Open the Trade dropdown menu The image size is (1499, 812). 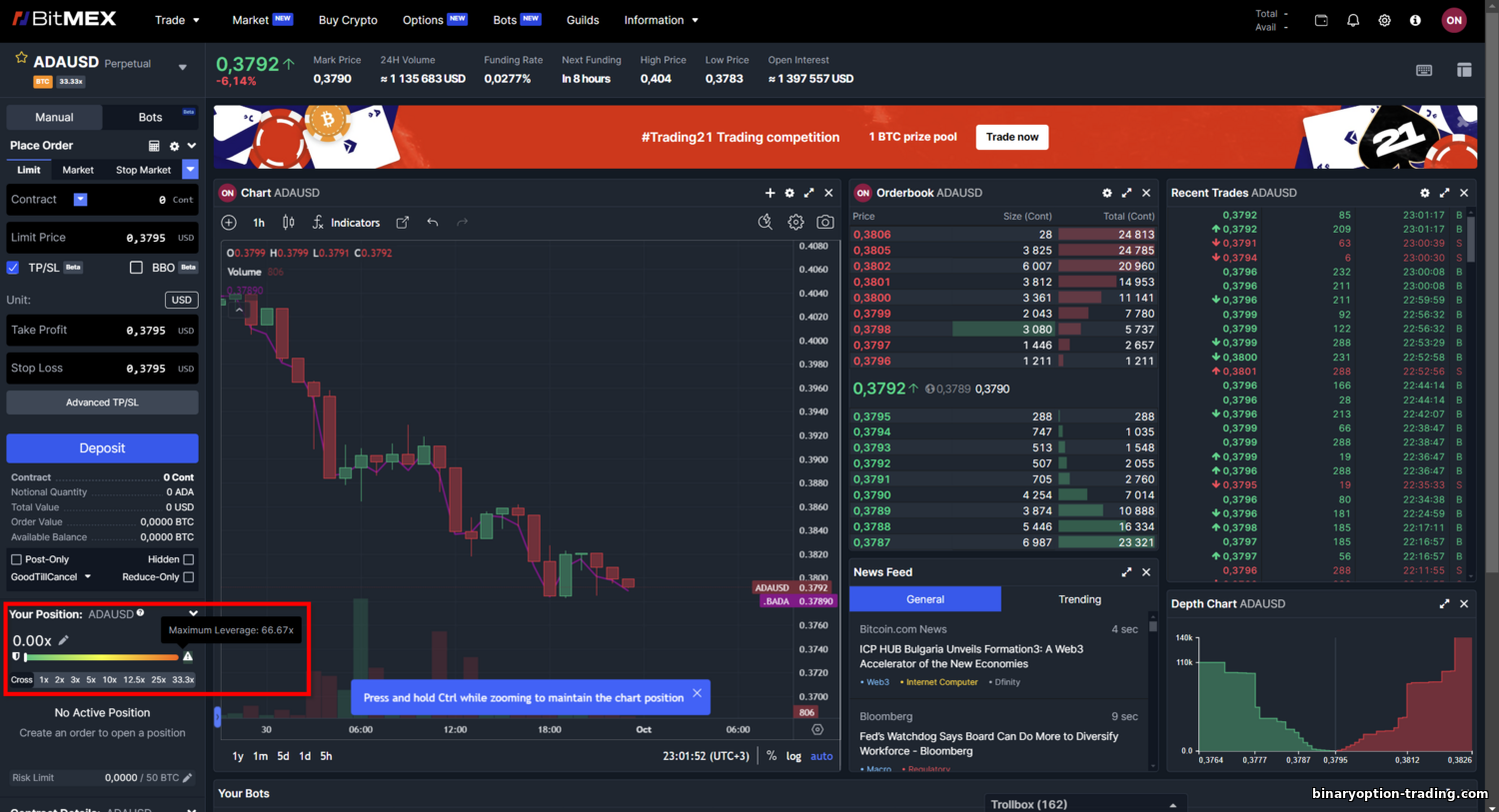tap(178, 20)
